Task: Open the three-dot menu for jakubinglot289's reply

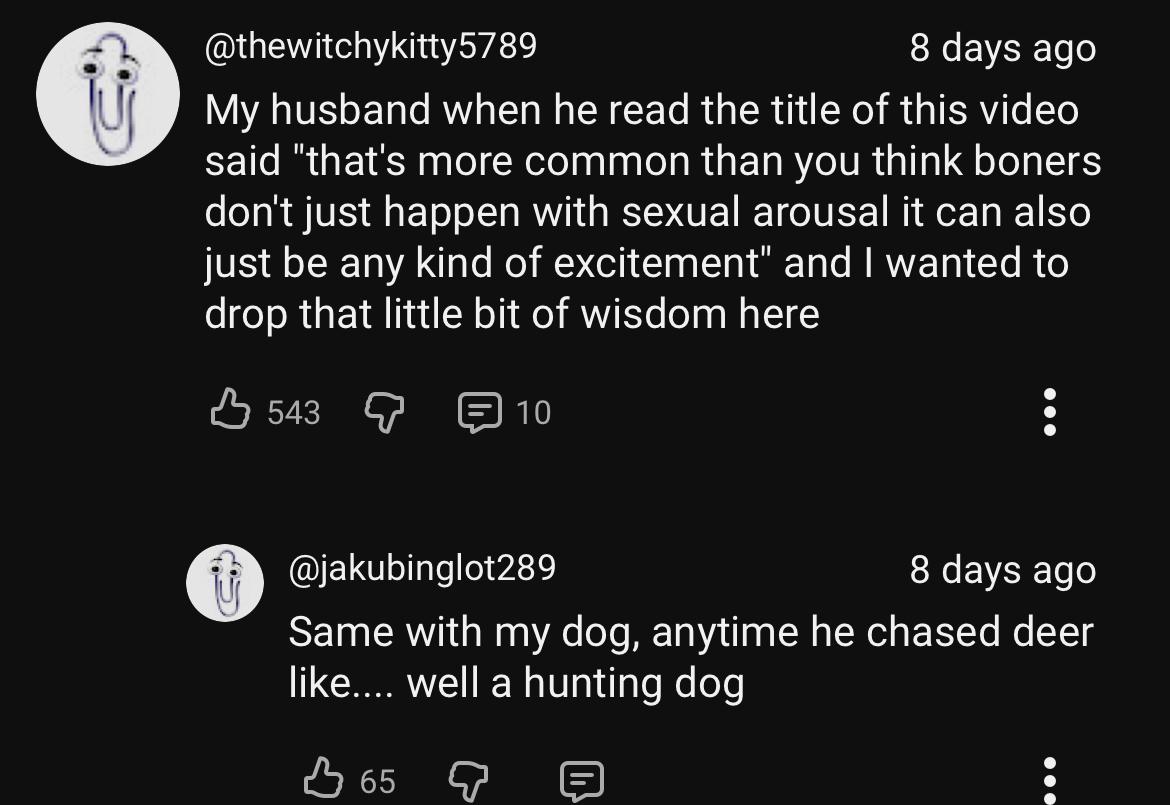Action: pyautogui.click(x=1049, y=779)
